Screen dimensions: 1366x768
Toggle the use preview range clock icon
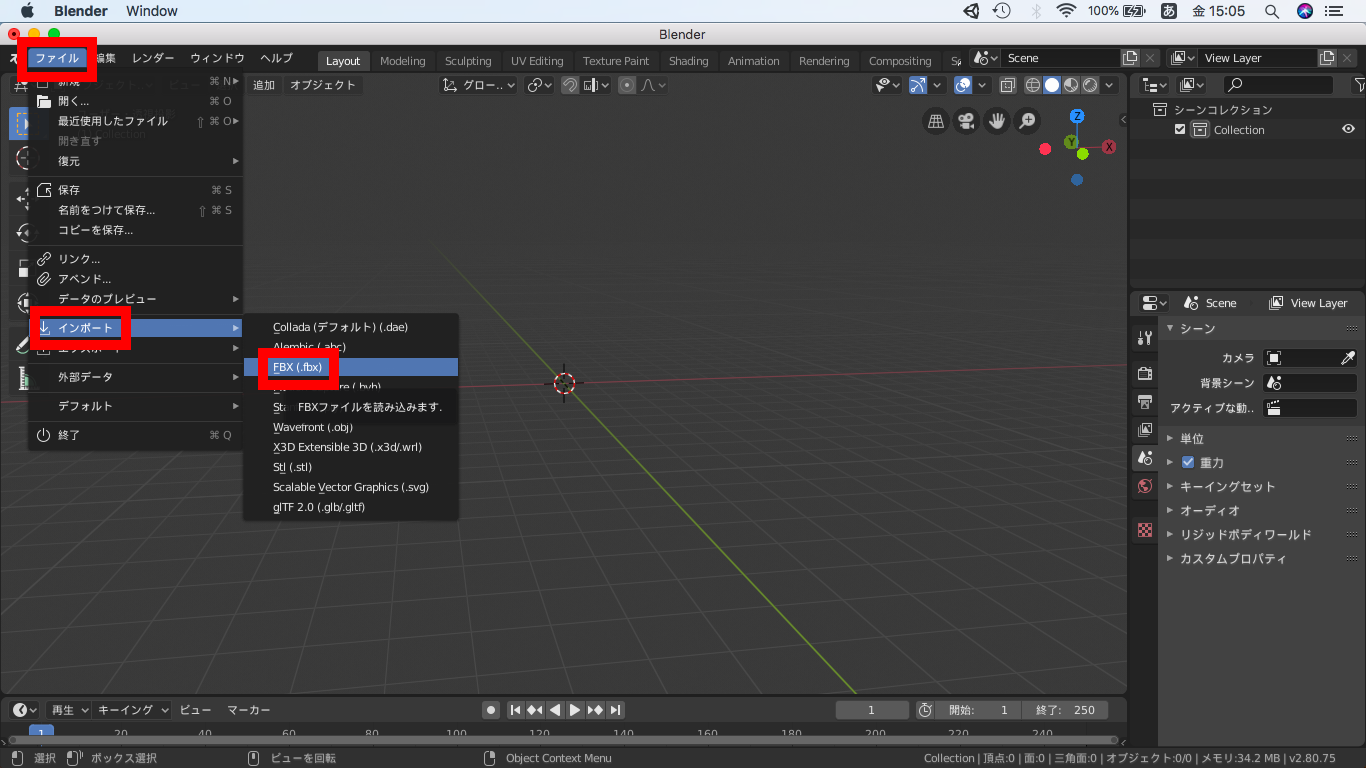(x=925, y=710)
